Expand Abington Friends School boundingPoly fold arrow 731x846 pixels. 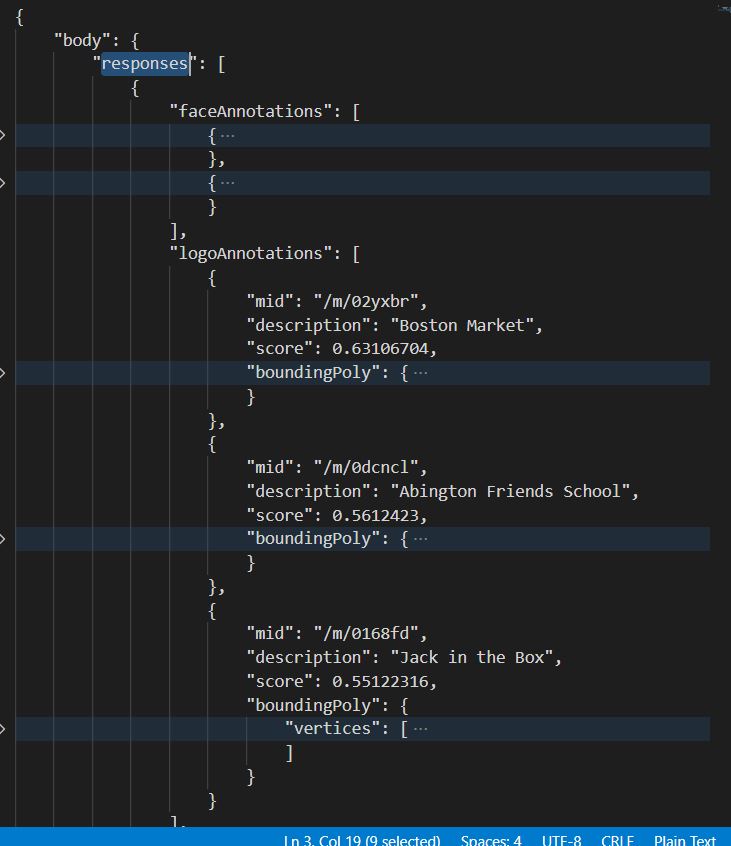(3, 538)
